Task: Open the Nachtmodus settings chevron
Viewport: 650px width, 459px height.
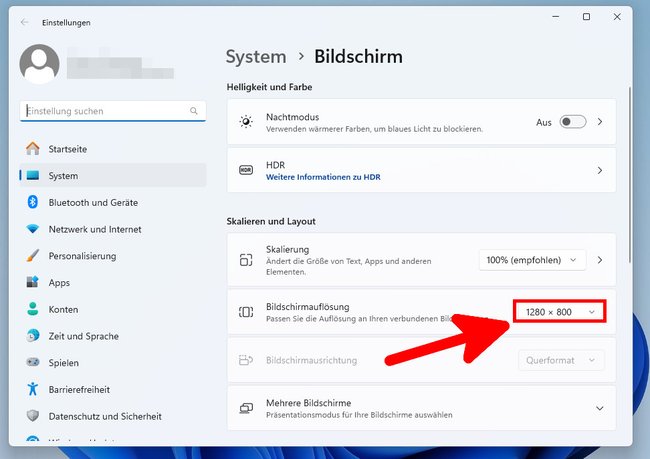Action: (x=600, y=122)
